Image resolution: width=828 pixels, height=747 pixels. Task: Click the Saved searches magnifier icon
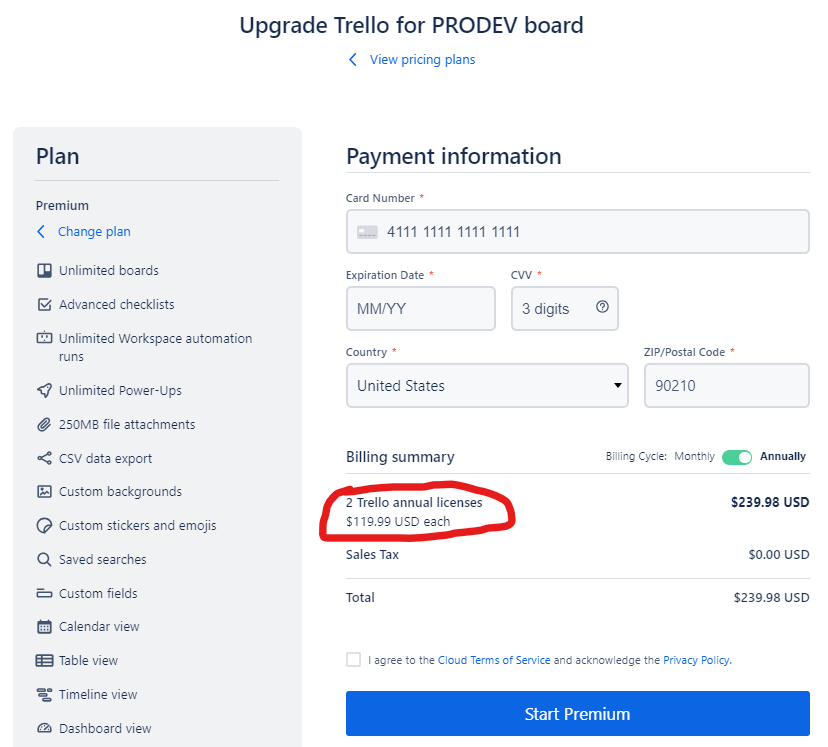pos(44,560)
